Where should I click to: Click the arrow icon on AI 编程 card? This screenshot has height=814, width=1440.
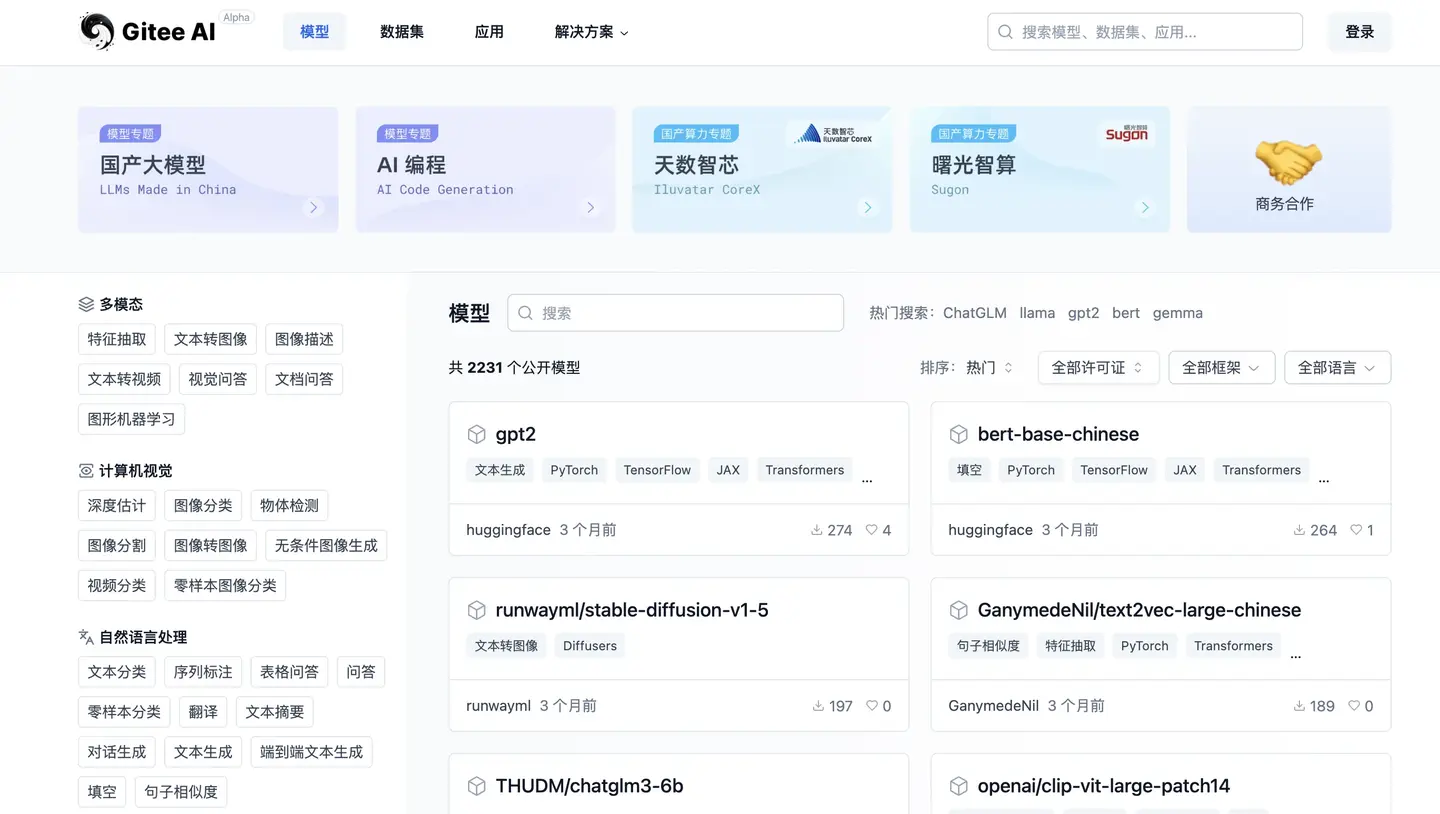[591, 208]
